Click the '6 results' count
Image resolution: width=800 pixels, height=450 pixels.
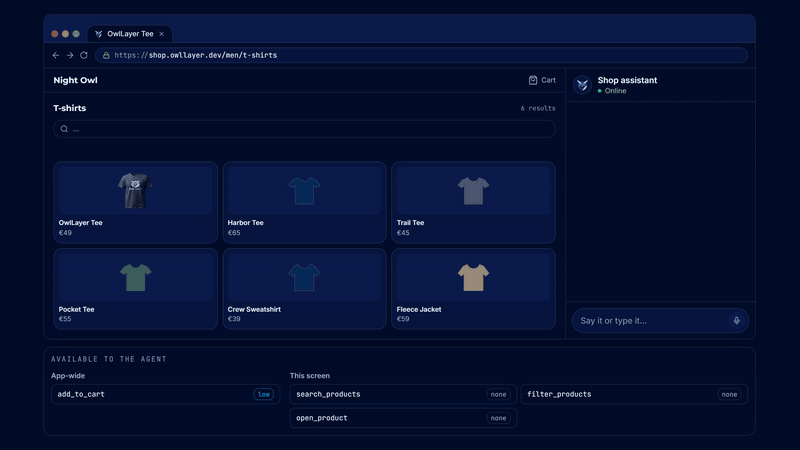[x=538, y=108]
